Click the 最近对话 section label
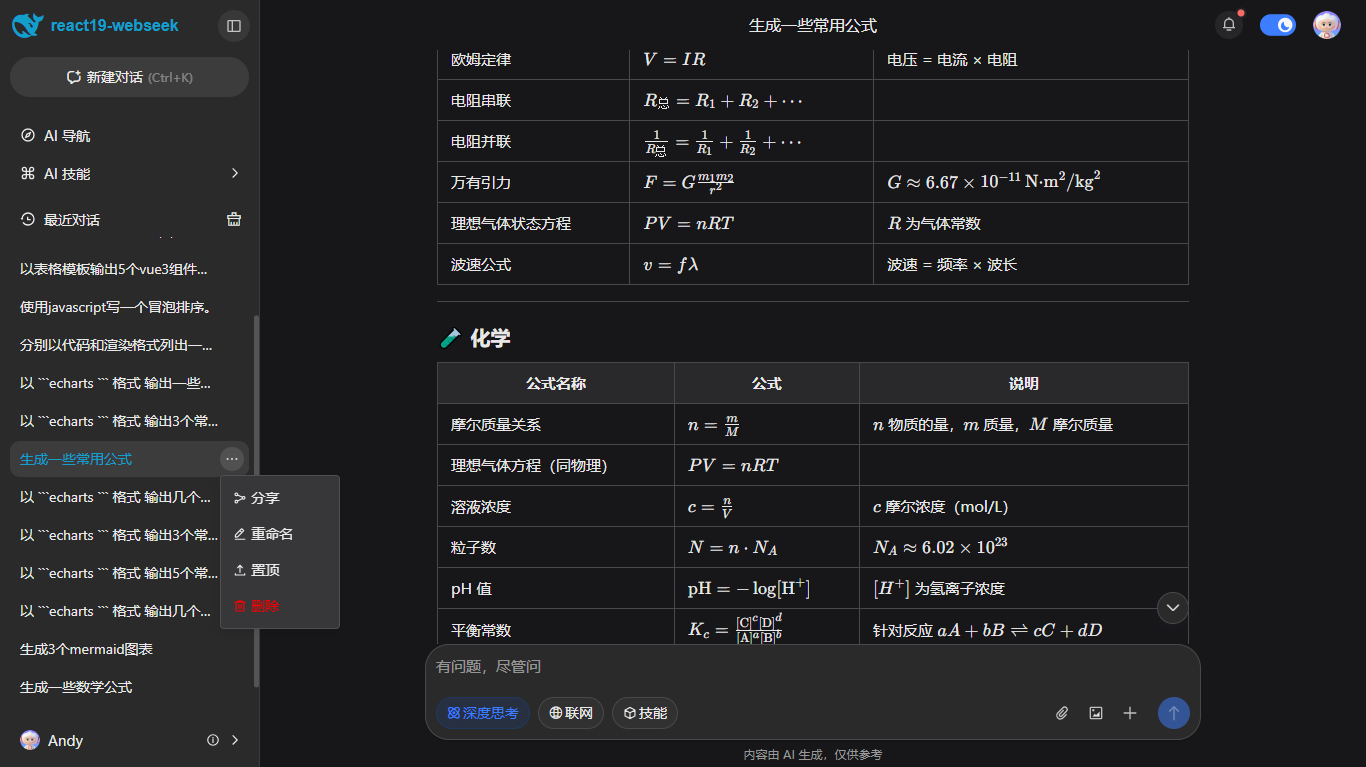Viewport: 1366px width, 767px height. click(x=72, y=220)
